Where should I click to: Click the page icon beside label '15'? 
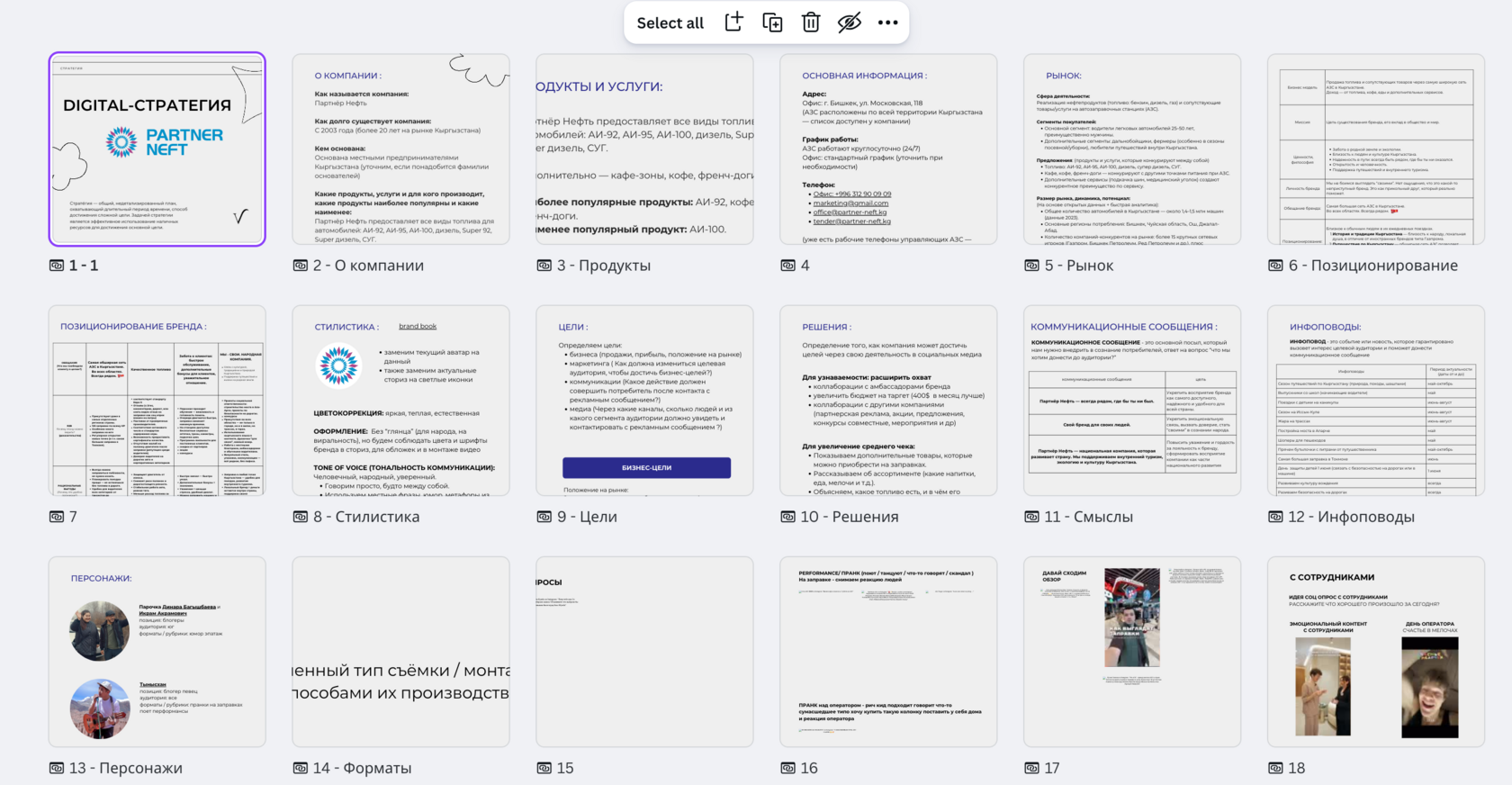(544, 768)
